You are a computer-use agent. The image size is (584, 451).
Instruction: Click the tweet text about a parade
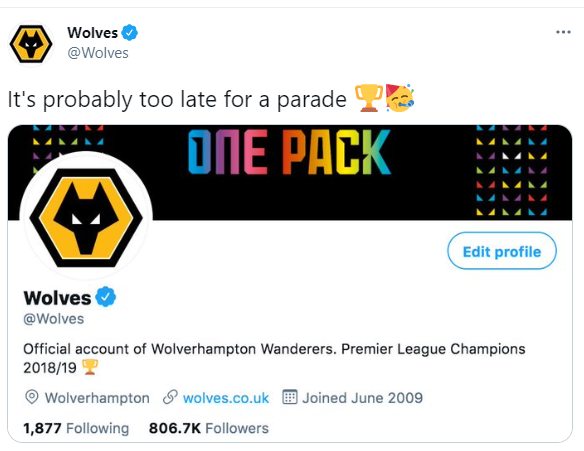pos(177,99)
